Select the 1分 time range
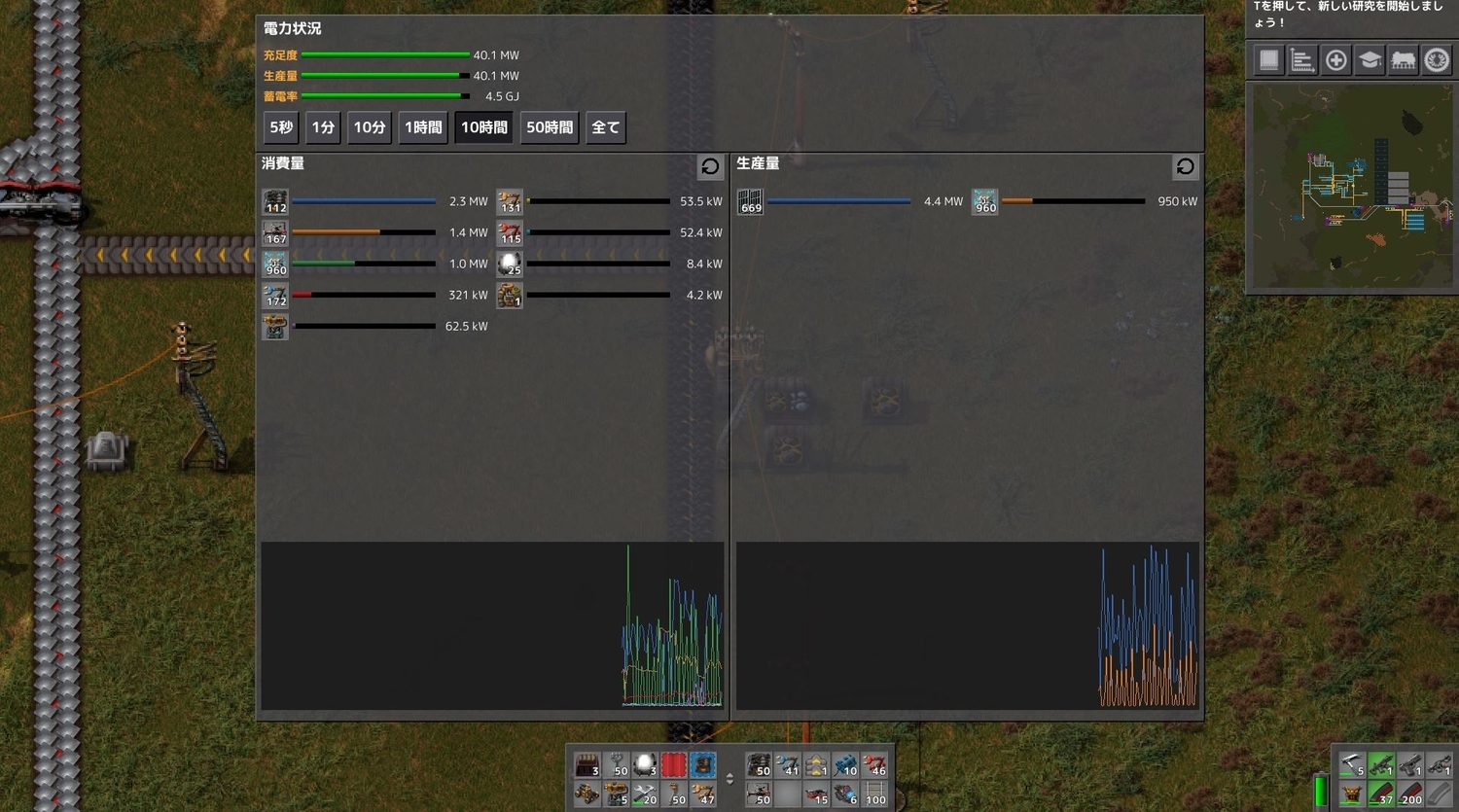Viewport: 1459px width, 812px height. tap(323, 127)
